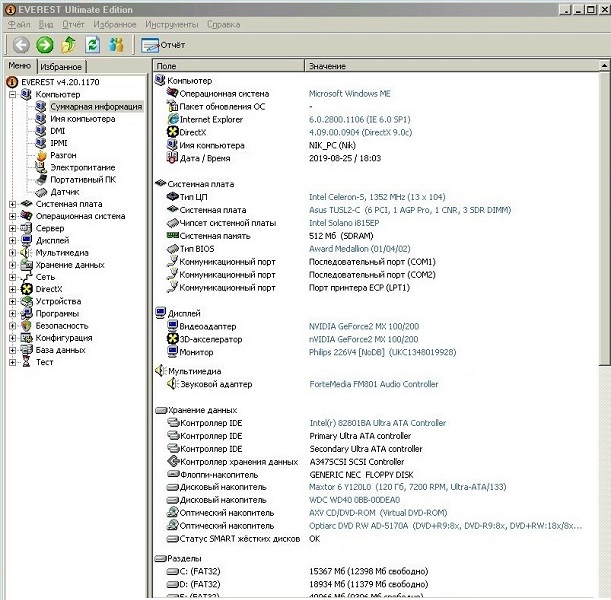
Task: Open the Intel Solano i815EP chipset link
Action: (x=344, y=223)
